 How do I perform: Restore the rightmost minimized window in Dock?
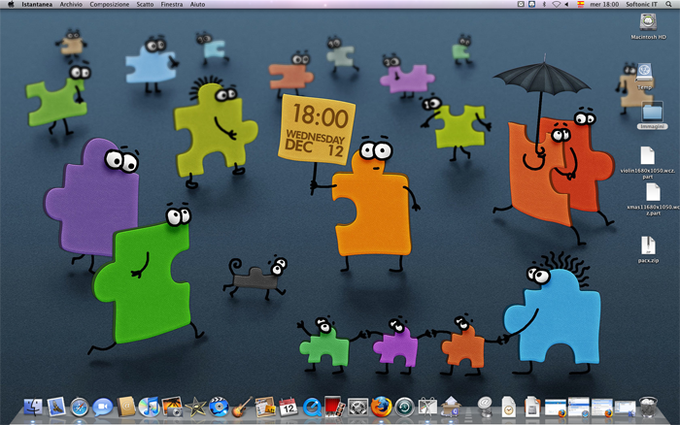[625, 409]
